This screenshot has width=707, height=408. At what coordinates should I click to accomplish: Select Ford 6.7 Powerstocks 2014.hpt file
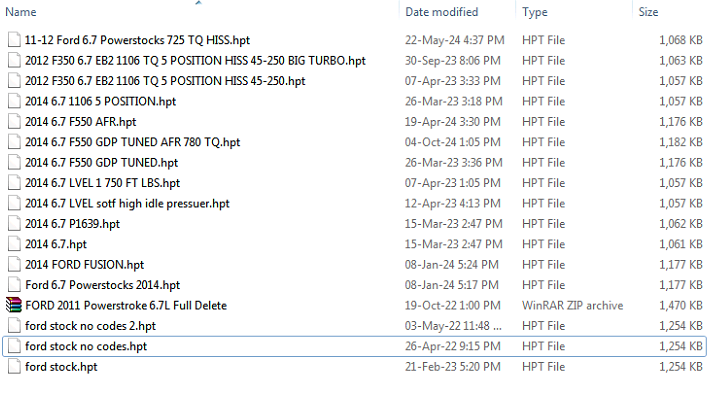click(x=102, y=285)
